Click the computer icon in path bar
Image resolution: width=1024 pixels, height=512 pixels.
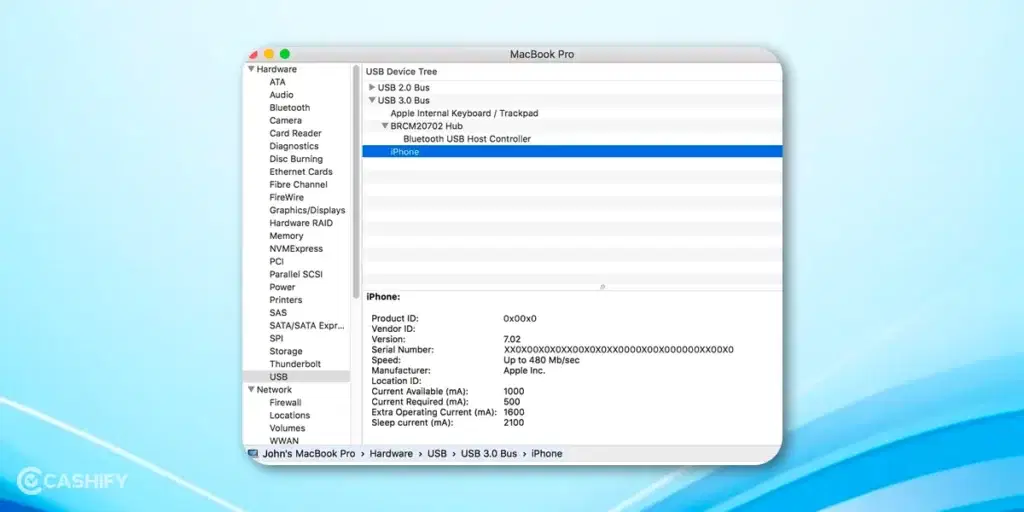click(x=253, y=453)
